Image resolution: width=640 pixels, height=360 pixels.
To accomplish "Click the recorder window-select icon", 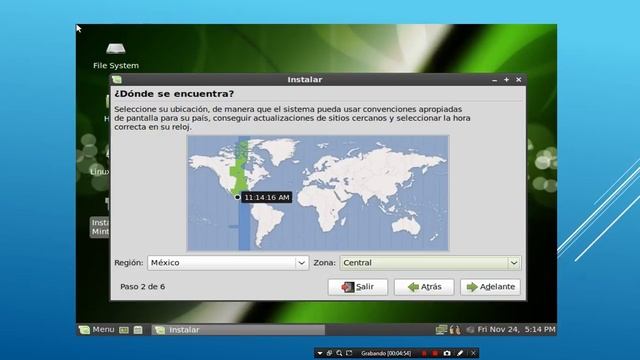I will pyautogui.click(x=329, y=353).
